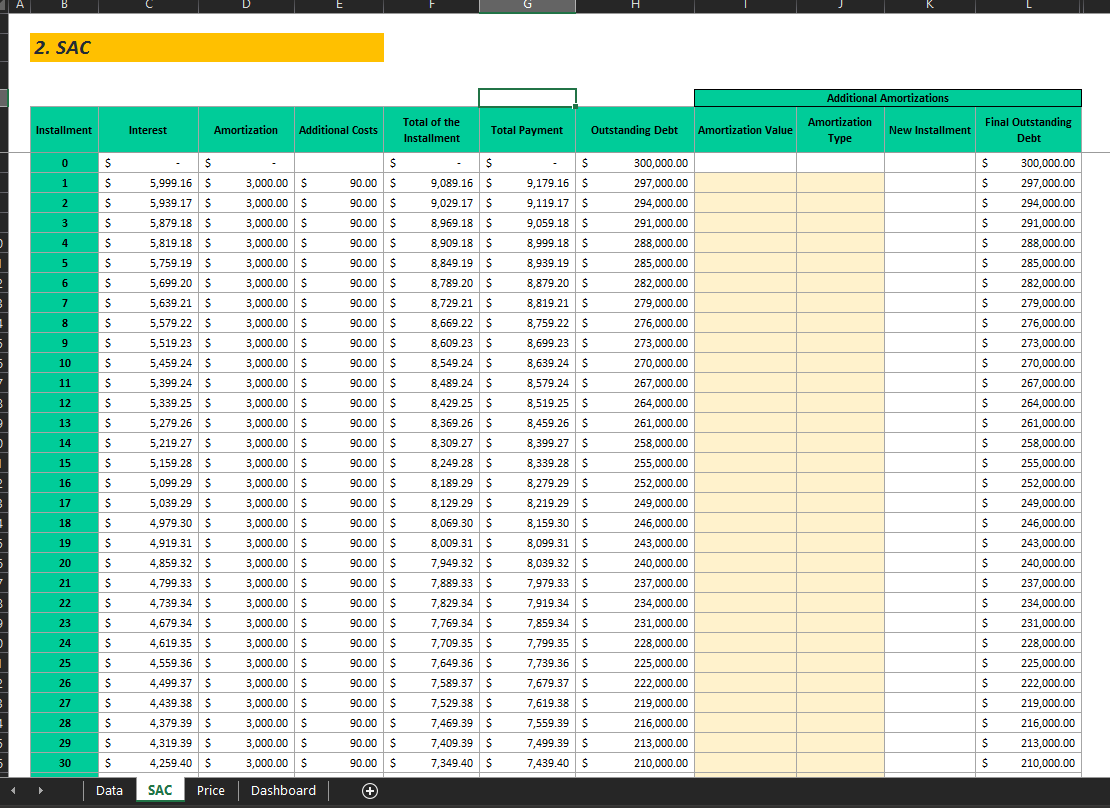1110x808 pixels.
Task: Click installment number 15 cell
Action: click(x=64, y=463)
